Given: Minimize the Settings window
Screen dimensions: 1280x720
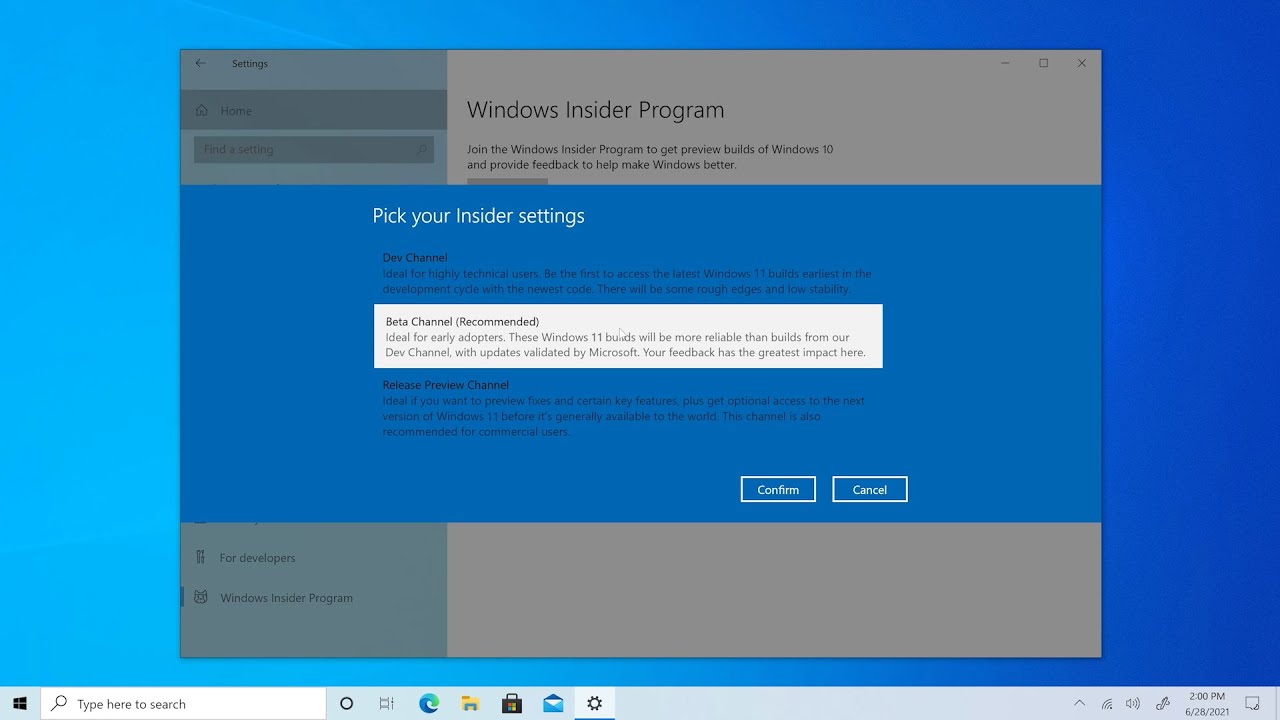Looking at the screenshot, I should point(1006,63).
